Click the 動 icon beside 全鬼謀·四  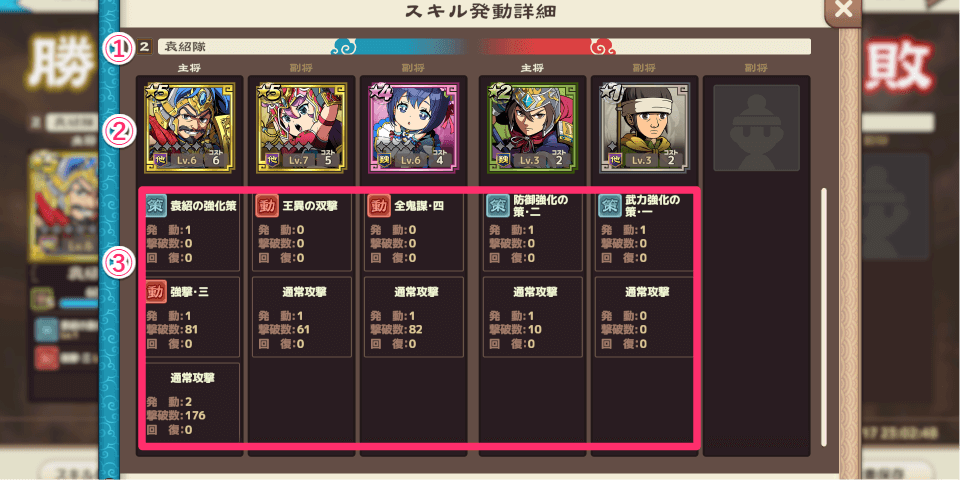[378, 206]
